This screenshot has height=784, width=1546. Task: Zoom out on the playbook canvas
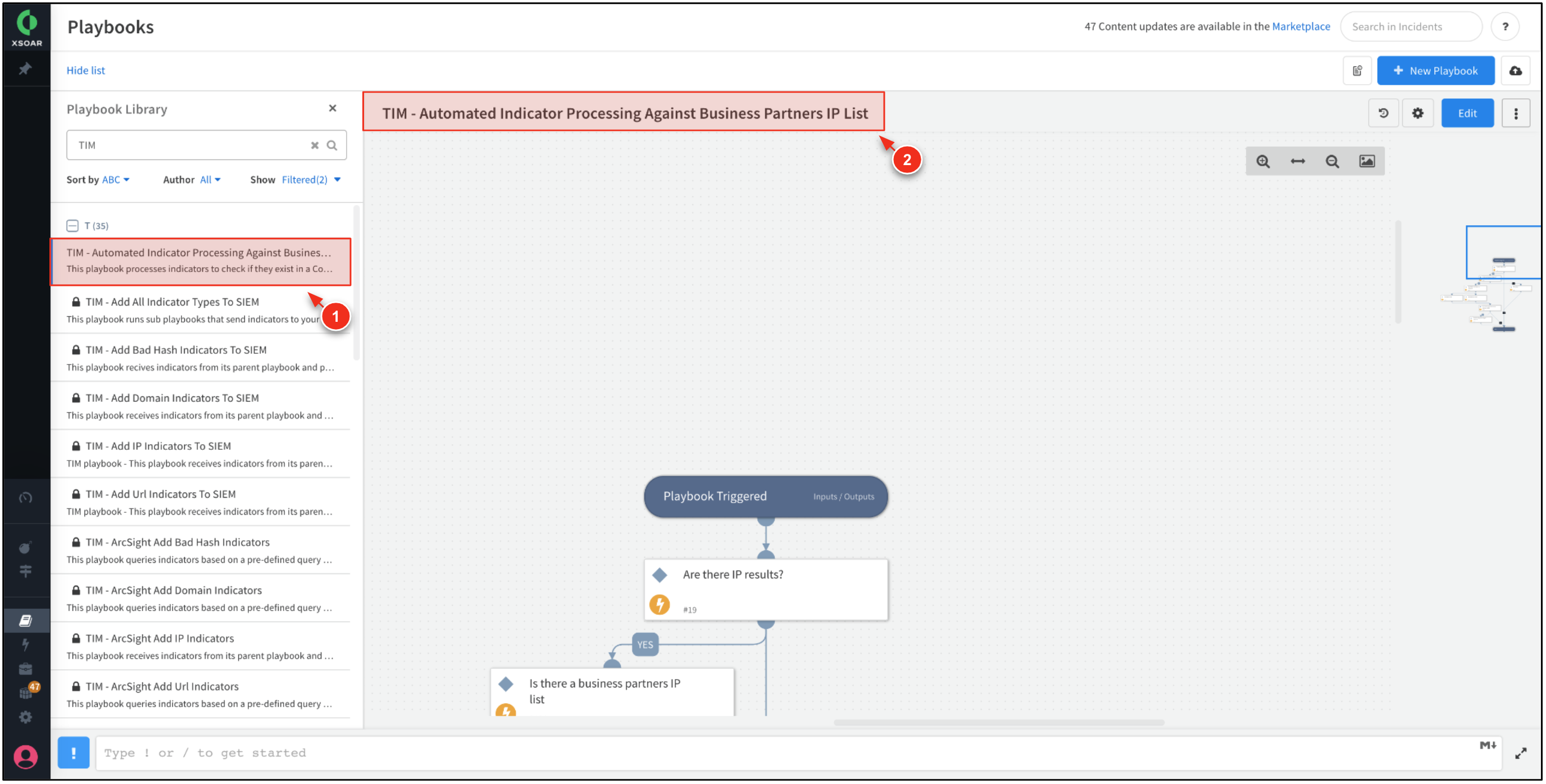click(1333, 161)
